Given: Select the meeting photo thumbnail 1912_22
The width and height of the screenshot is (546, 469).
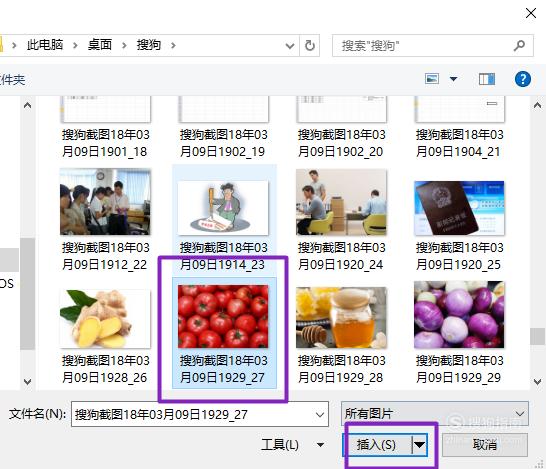Looking at the screenshot, I should (x=105, y=202).
